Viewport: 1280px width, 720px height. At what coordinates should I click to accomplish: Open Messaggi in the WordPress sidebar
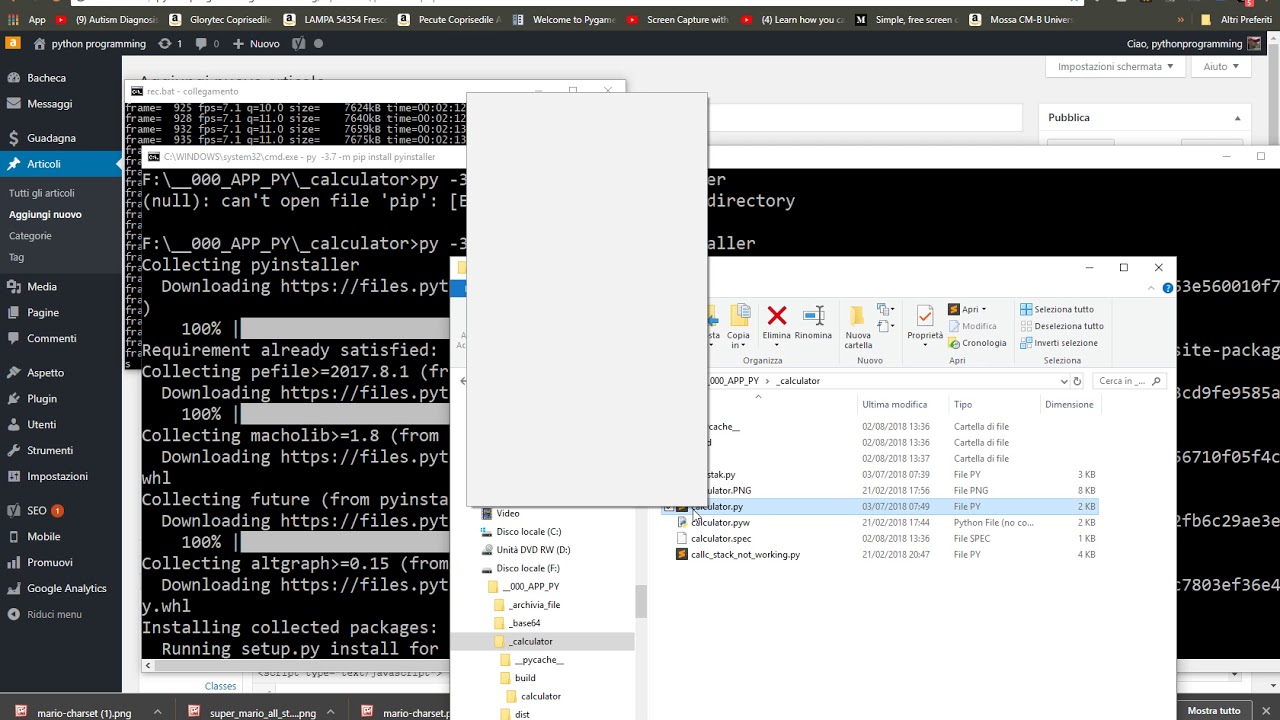(x=49, y=103)
